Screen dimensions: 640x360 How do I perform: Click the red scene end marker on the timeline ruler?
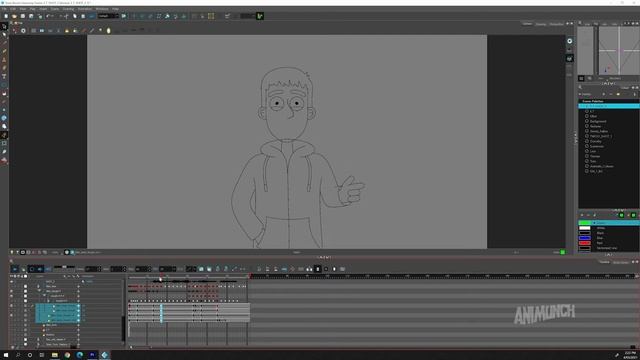(x=250, y=276)
